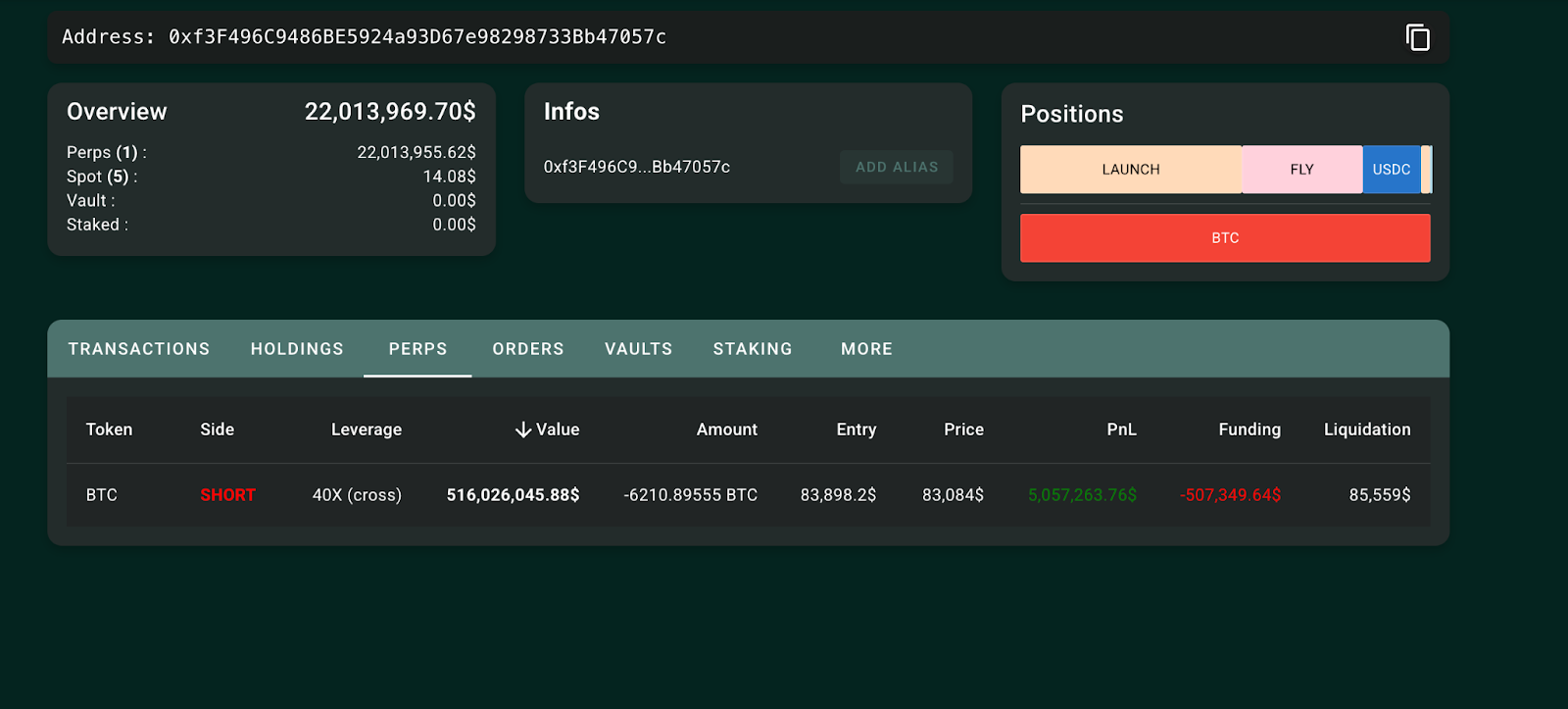Switch to the Transactions tab
1568x709 pixels.
(139, 349)
